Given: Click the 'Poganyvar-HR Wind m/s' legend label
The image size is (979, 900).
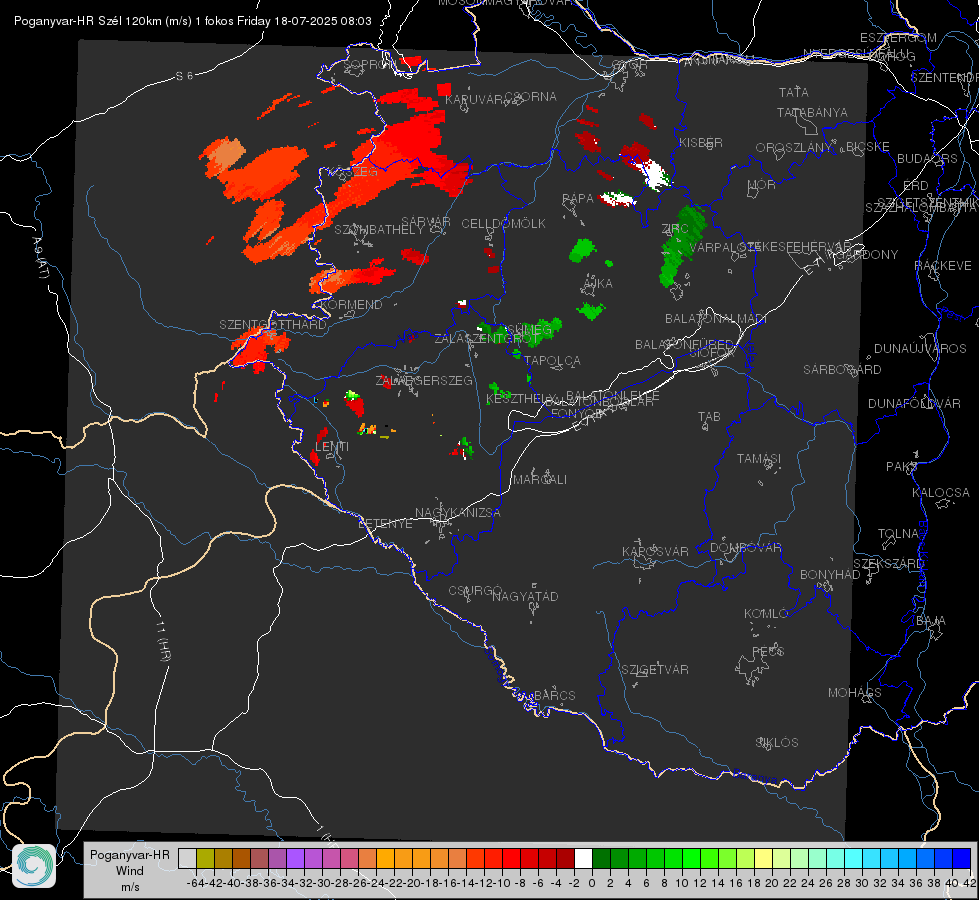Looking at the screenshot, I should point(130,871).
